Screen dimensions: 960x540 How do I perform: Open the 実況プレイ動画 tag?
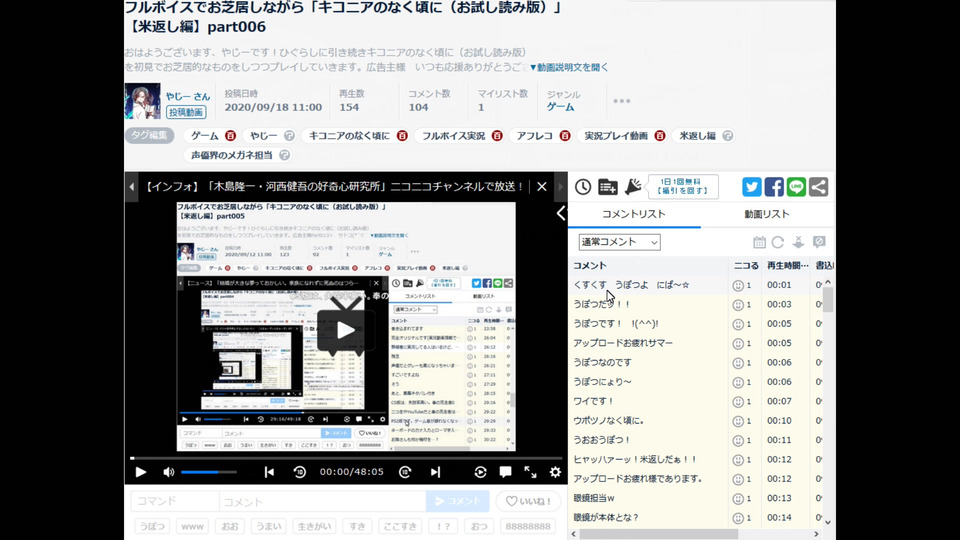click(x=616, y=136)
